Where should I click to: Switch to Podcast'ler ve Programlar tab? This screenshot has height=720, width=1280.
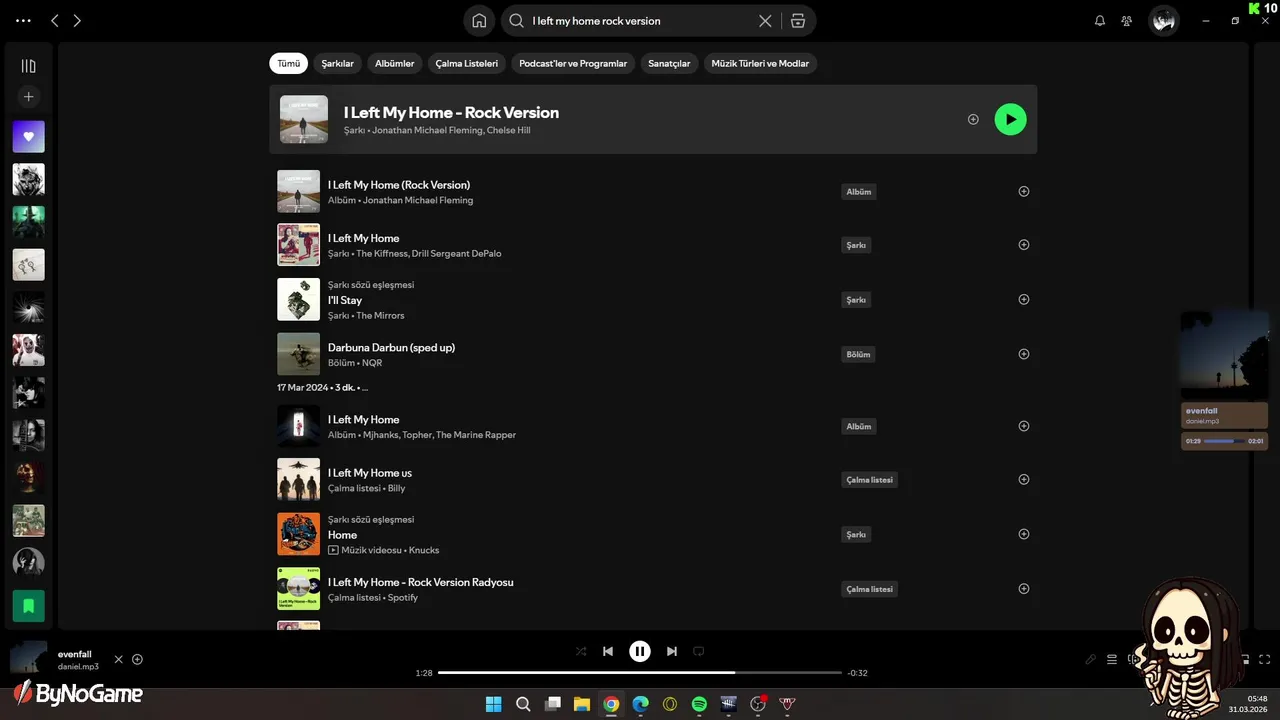pyautogui.click(x=573, y=63)
